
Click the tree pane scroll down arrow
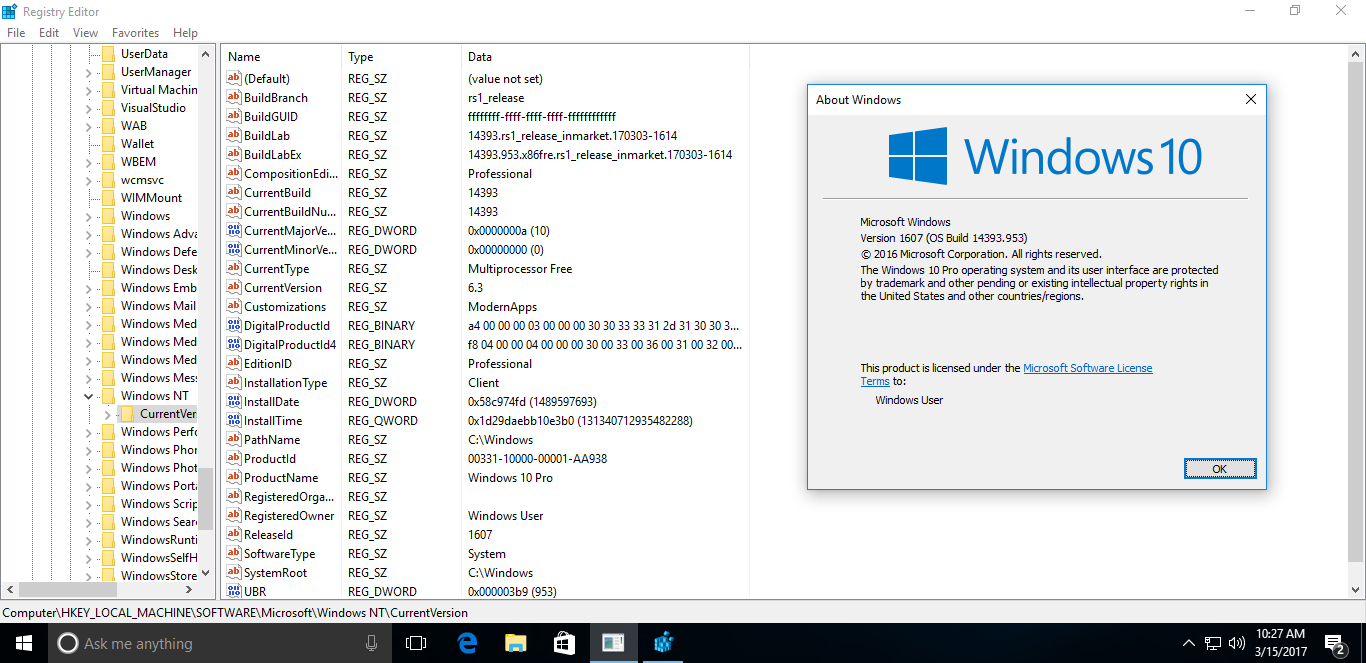[x=206, y=573]
